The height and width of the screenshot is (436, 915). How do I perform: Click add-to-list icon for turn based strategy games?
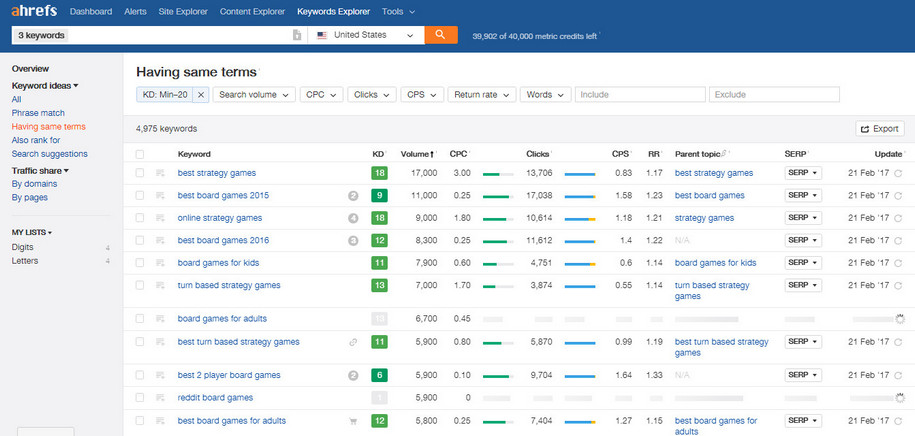pos(160,285)
